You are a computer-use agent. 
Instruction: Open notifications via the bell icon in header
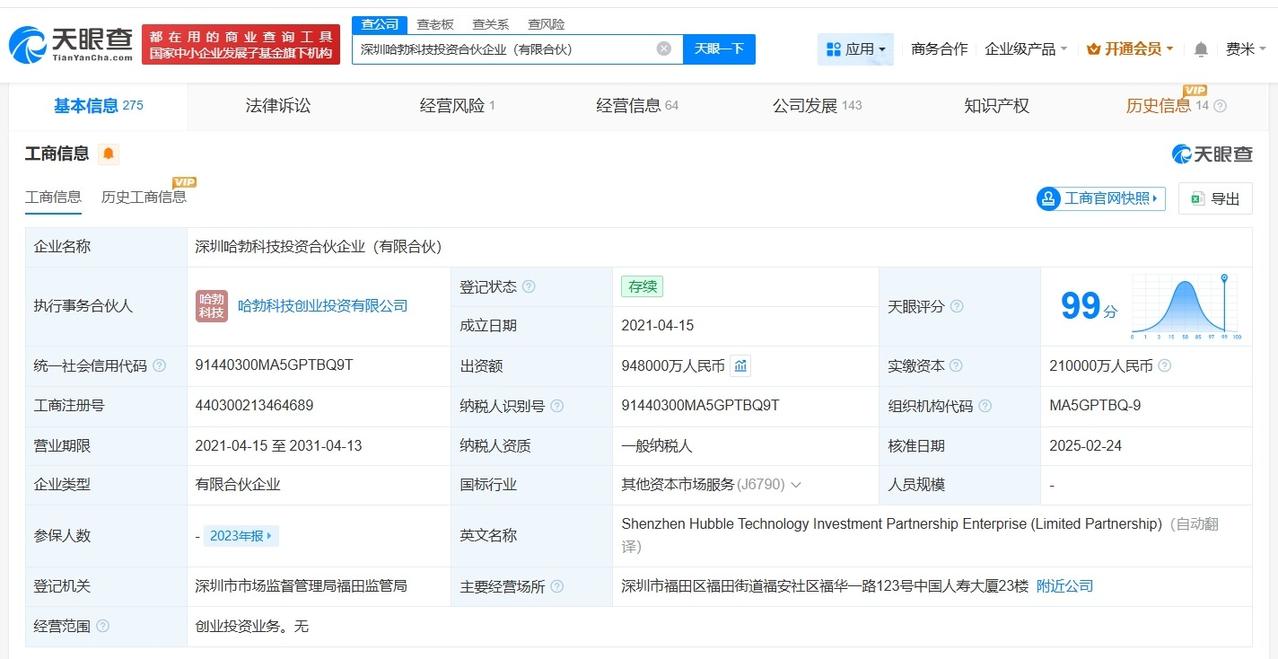(x=1201, y=49)
